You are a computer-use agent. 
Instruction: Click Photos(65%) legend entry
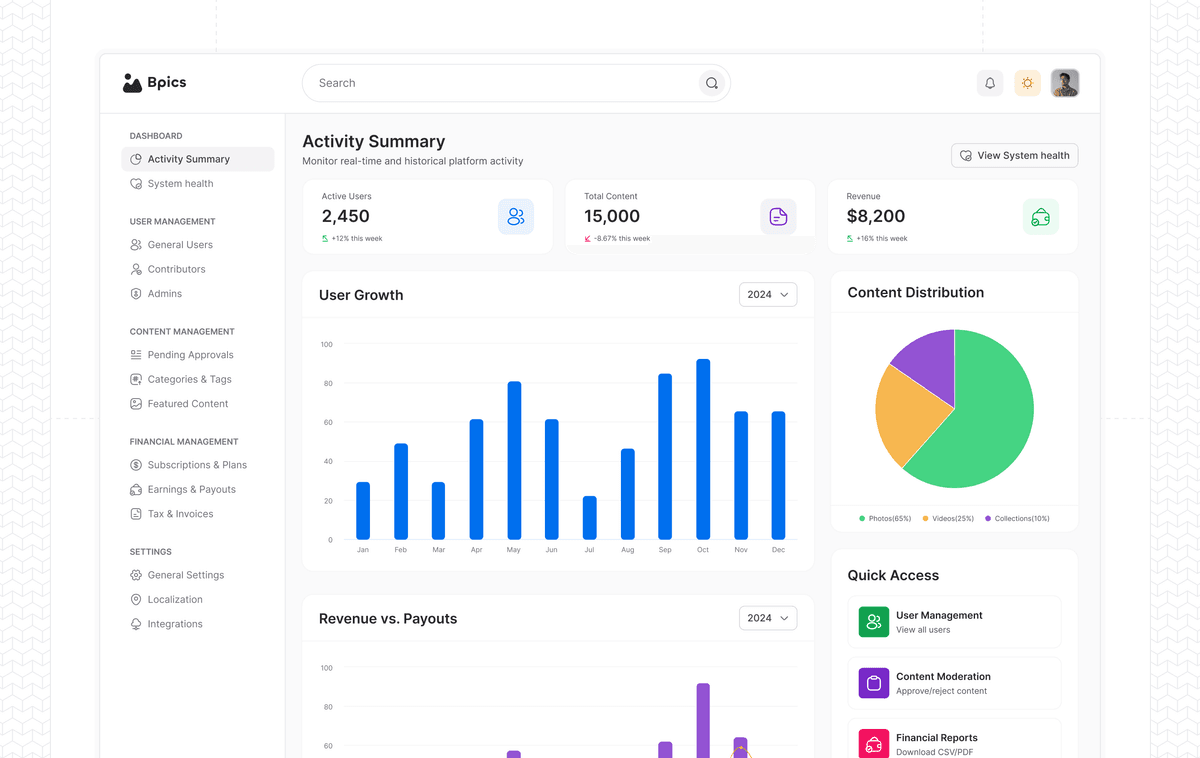[x=885, y=518]
